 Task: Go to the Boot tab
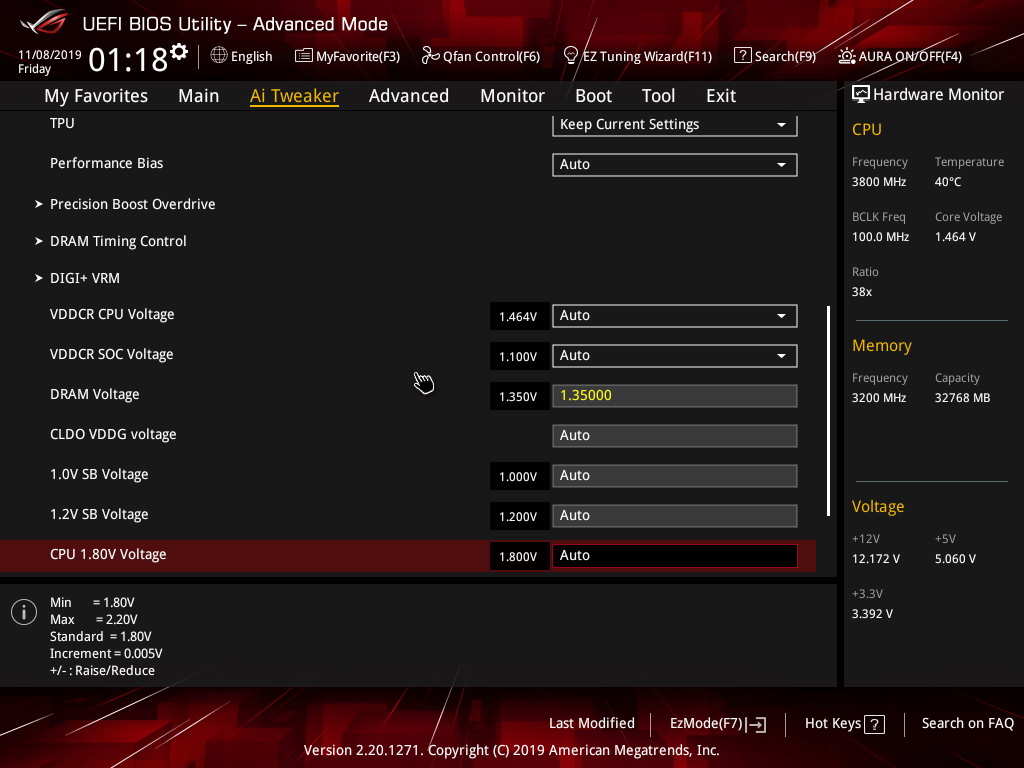click(593, 96)
